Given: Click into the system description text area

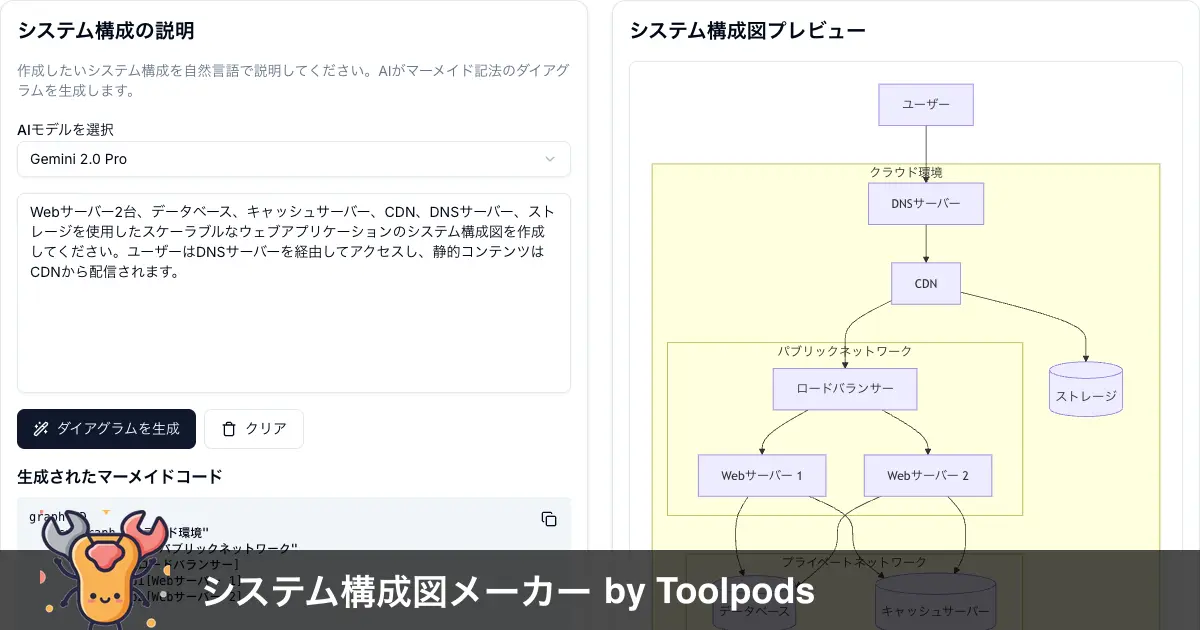Looking at the screenshot, I should pos(294,293).
